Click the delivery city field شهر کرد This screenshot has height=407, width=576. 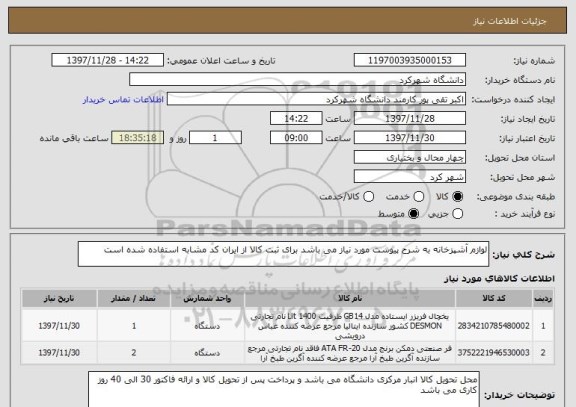pyautogui.click(x=410, y=177)
